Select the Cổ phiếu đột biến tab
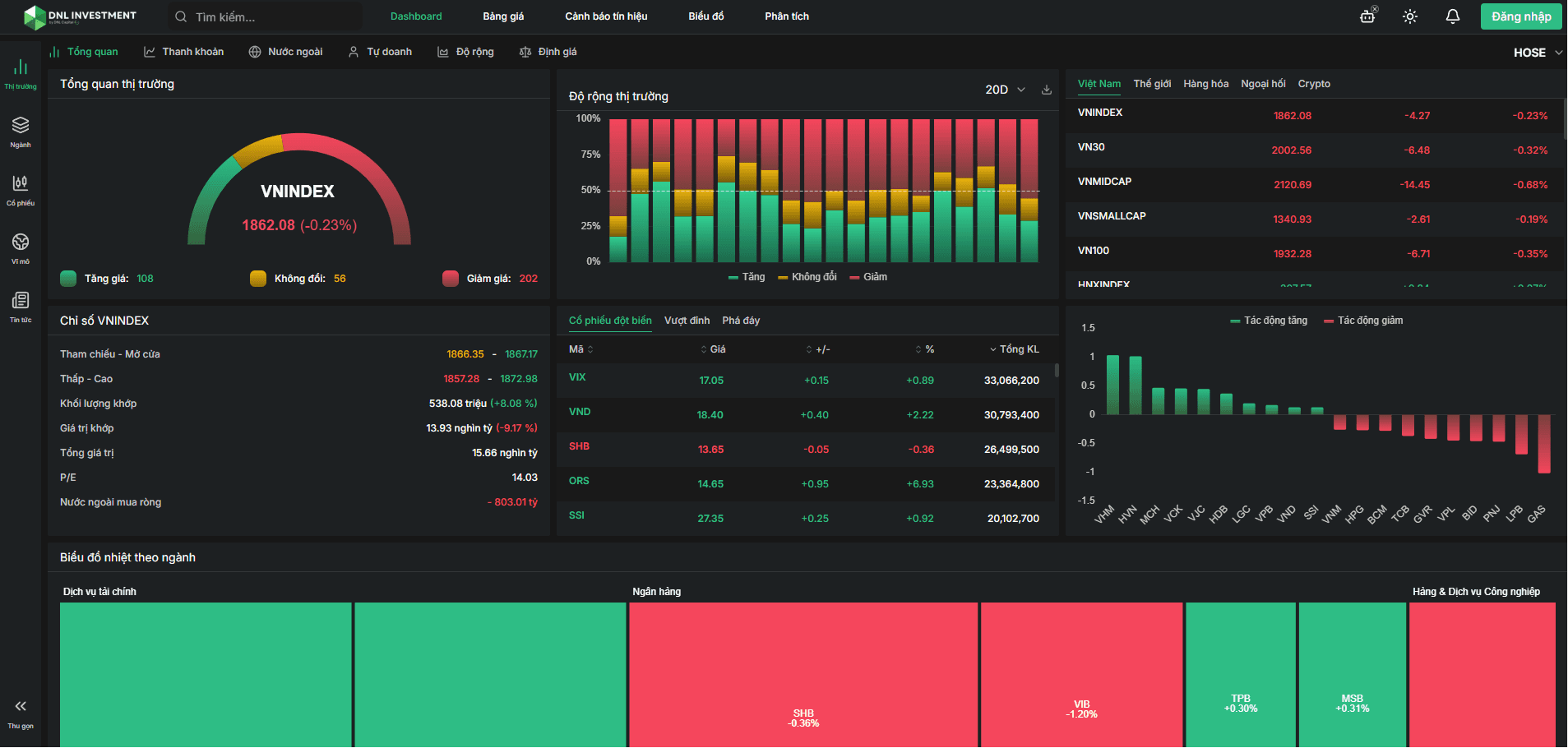 [x=610, y=321]
